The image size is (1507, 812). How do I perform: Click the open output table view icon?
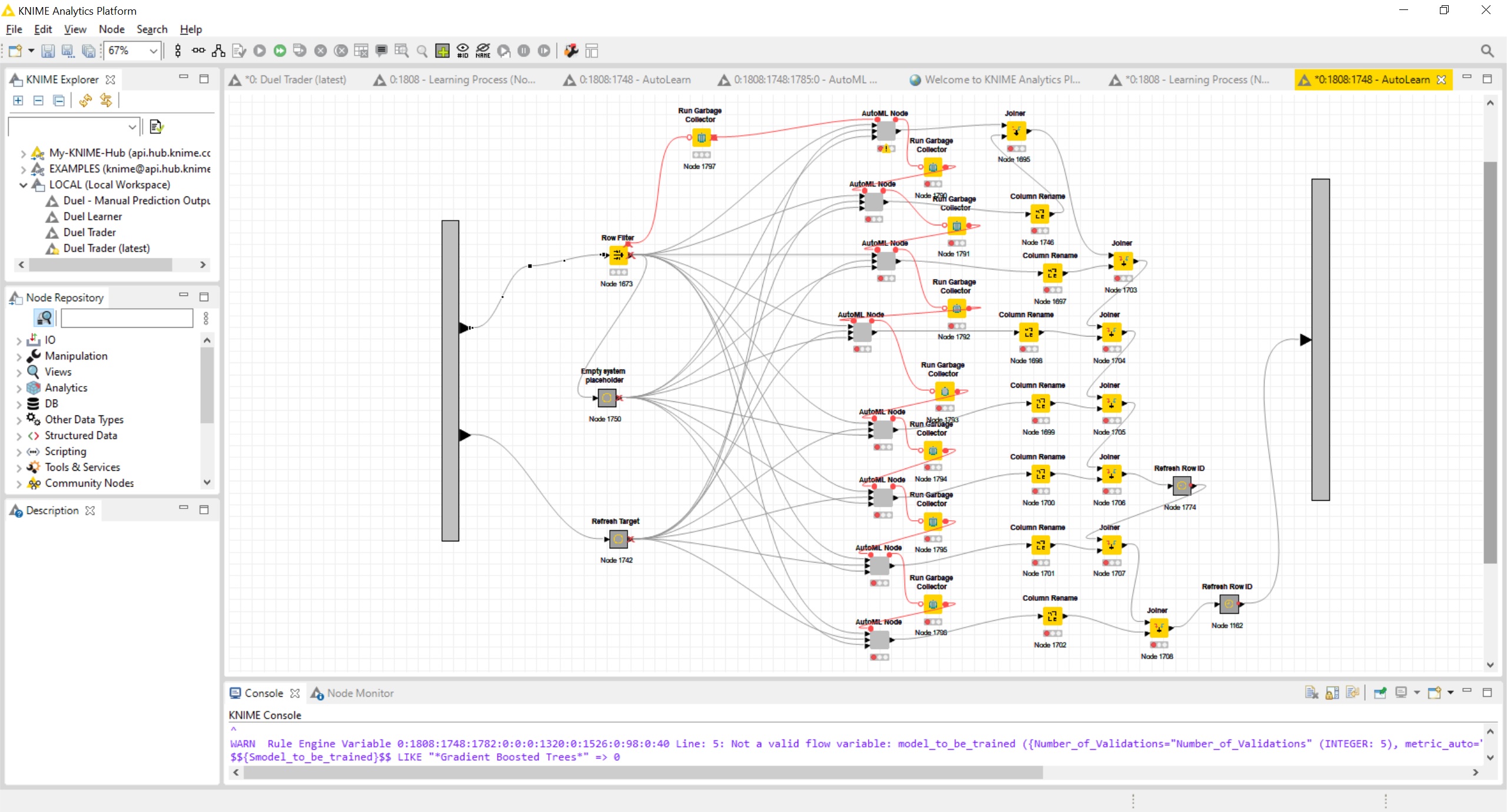[401, 51]
